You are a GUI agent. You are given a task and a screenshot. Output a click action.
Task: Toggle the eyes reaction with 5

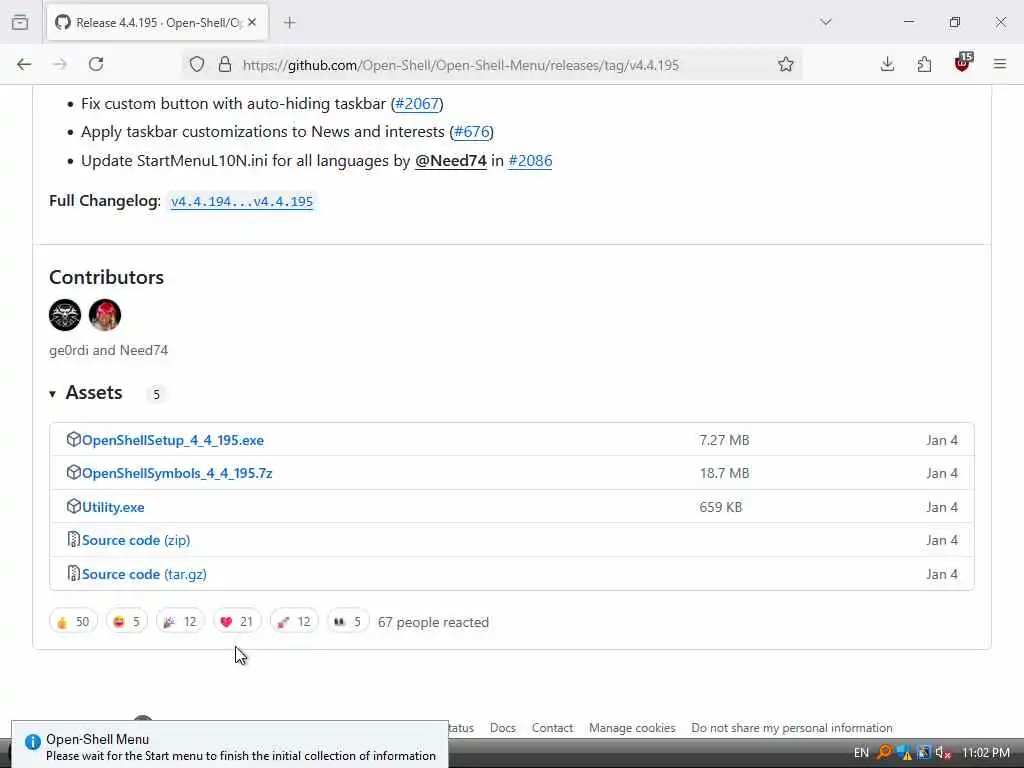point(347,622)
